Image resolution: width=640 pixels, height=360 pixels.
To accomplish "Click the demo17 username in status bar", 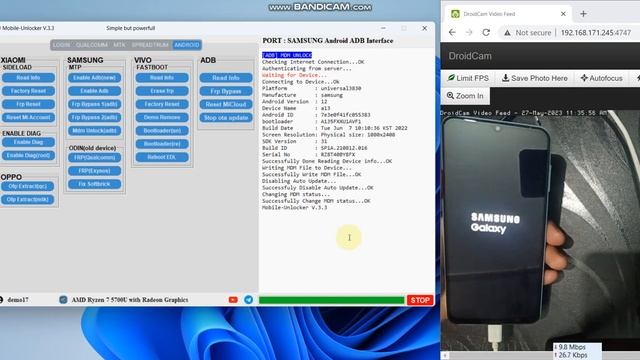I will coord(18,300).
